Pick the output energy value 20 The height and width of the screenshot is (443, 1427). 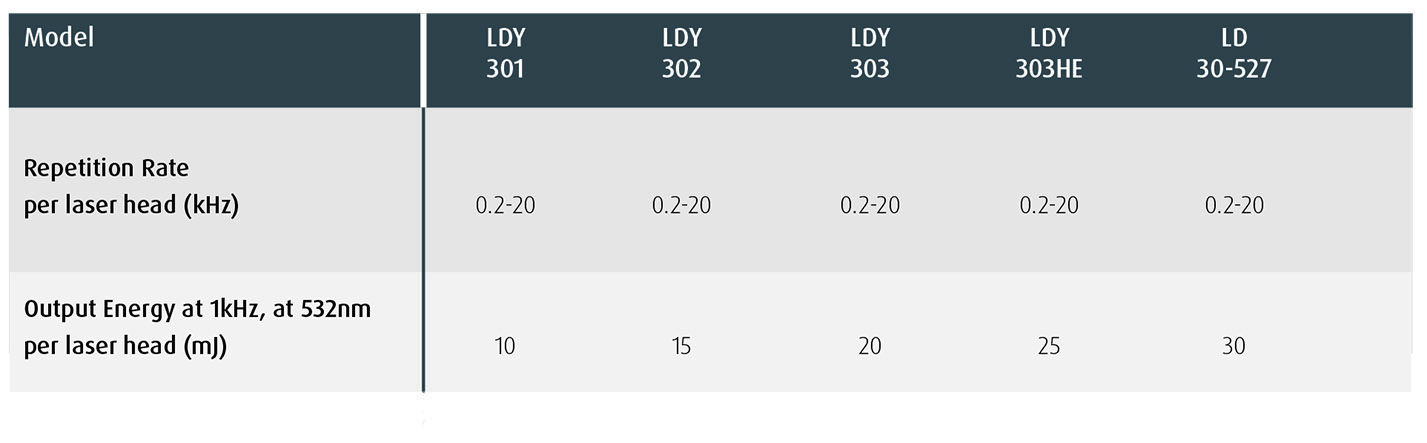869,346
